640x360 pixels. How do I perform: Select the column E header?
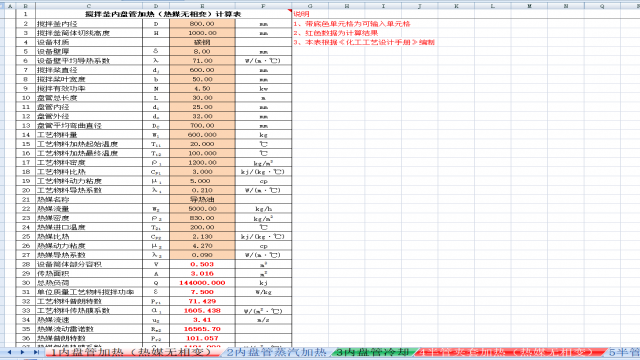coord(202,6)
